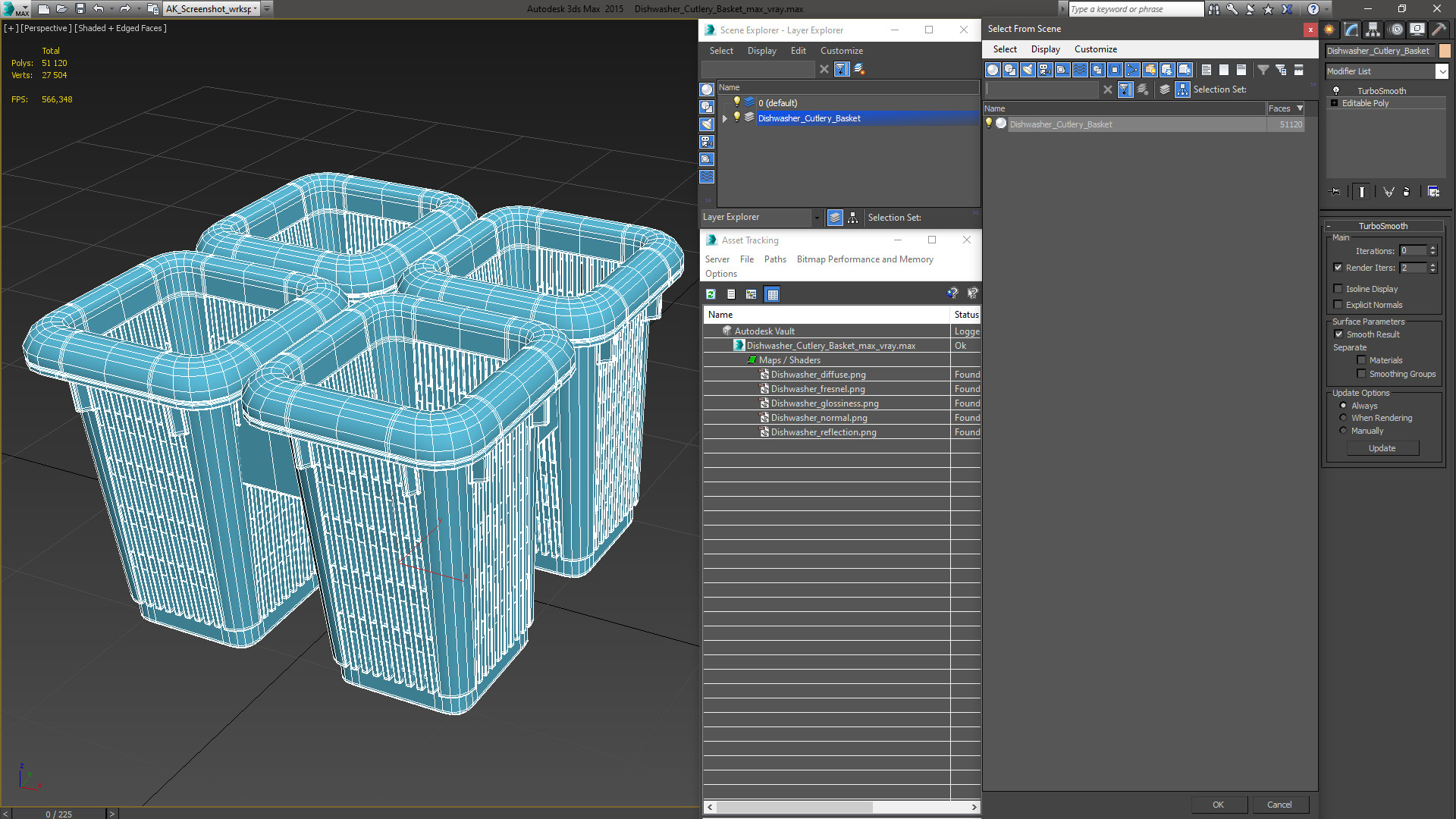
Task: Select the Always update option
Action: tap(1343, 406)
